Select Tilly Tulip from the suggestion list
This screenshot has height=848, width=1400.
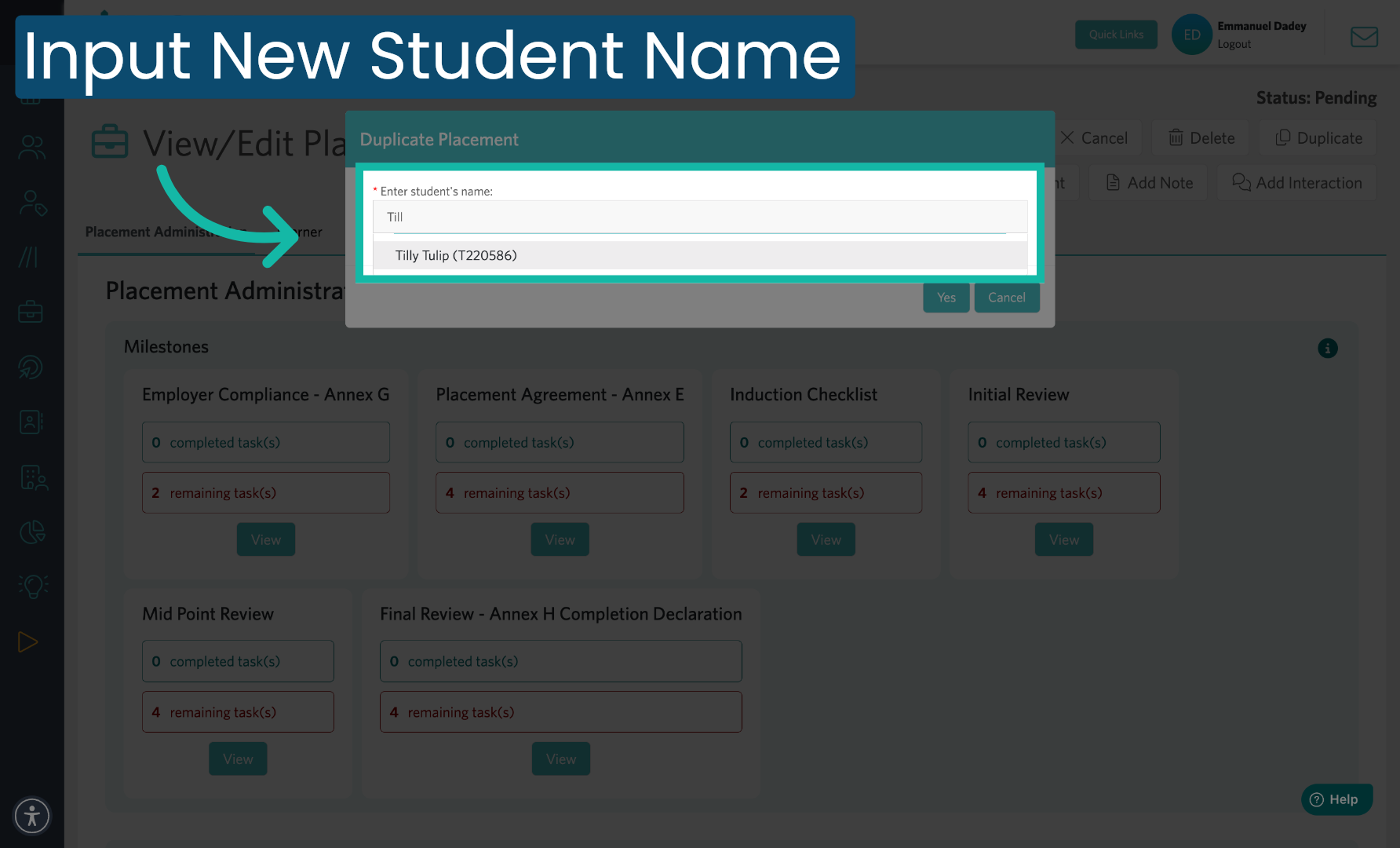click(457, 255)
